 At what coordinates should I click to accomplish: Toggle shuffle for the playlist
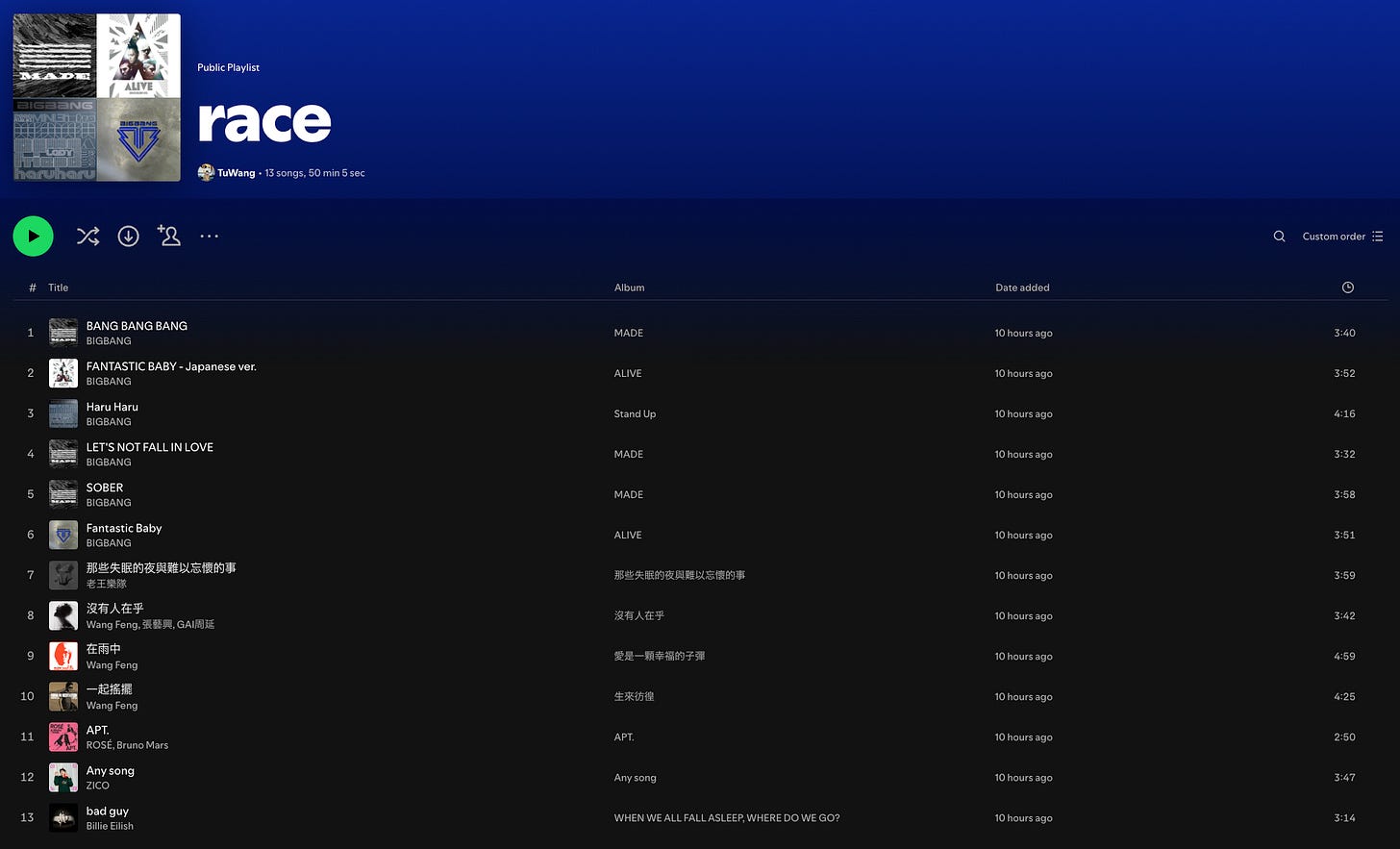click(x=87, y=236)
